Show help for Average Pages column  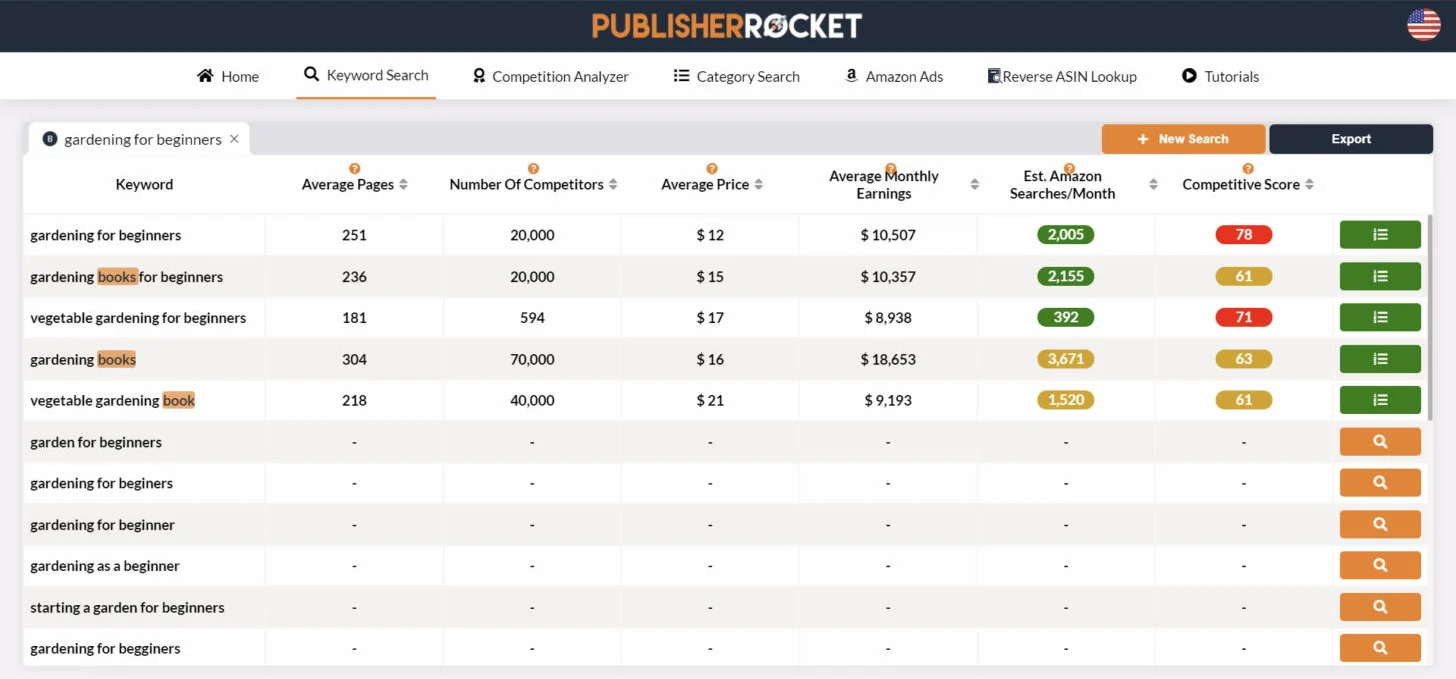(354, 169)
